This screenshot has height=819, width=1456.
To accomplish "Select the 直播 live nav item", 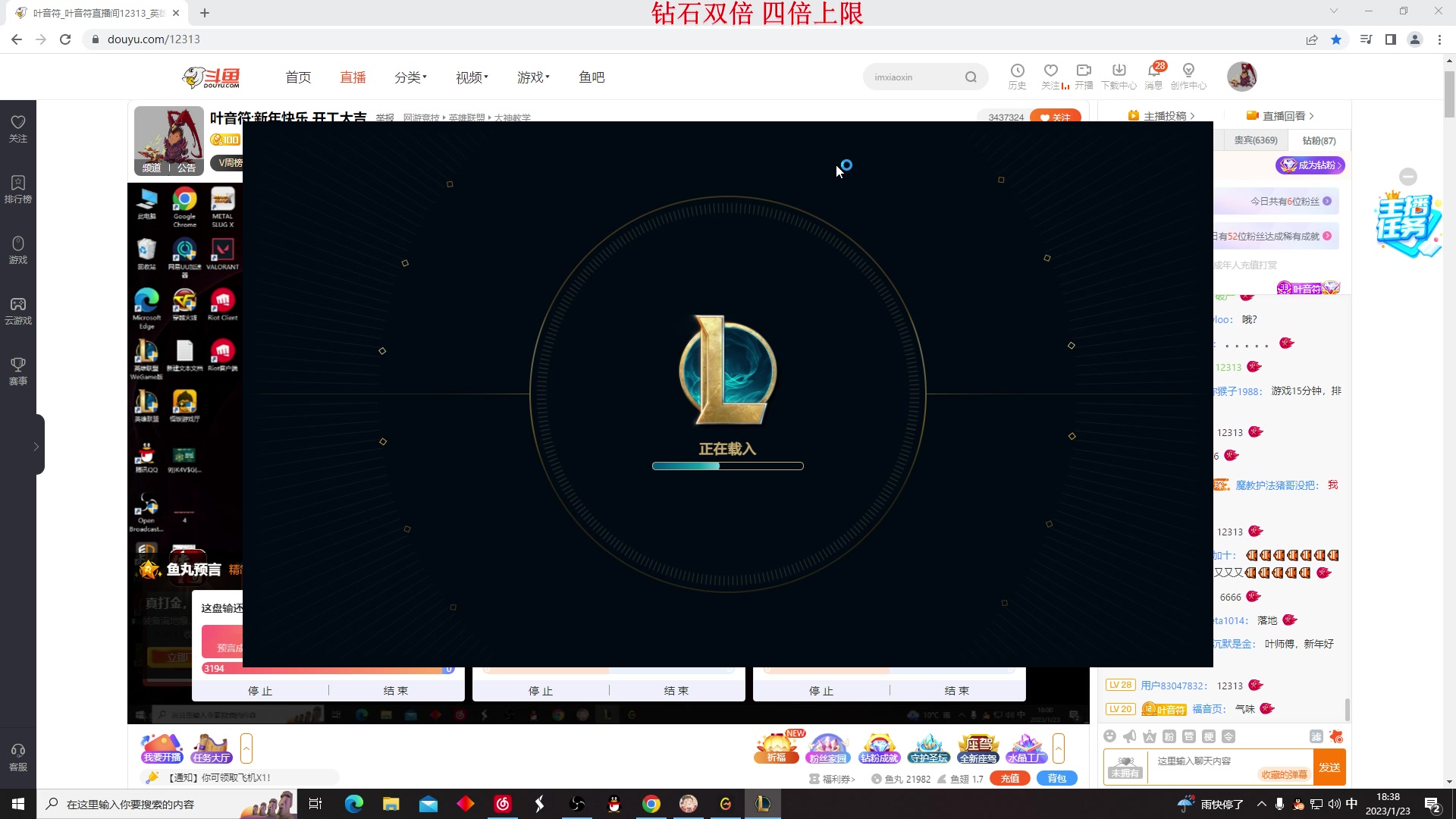I will click(353, 77).
